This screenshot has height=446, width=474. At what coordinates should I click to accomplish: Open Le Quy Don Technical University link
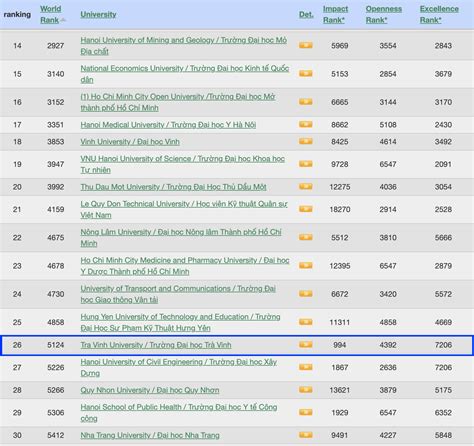(x=184, y=209)
